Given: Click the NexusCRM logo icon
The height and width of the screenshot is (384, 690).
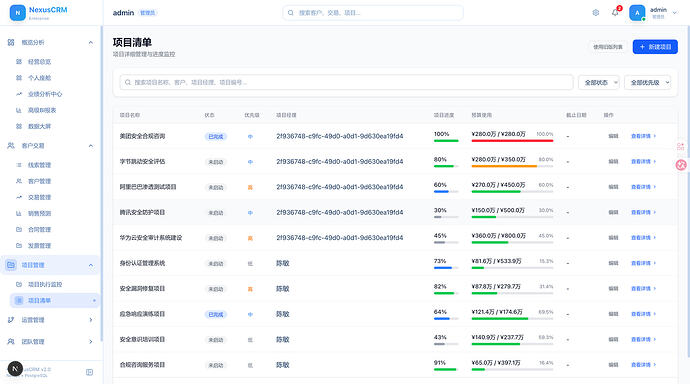Looking at the screenshot, I should tap(18, 13).
